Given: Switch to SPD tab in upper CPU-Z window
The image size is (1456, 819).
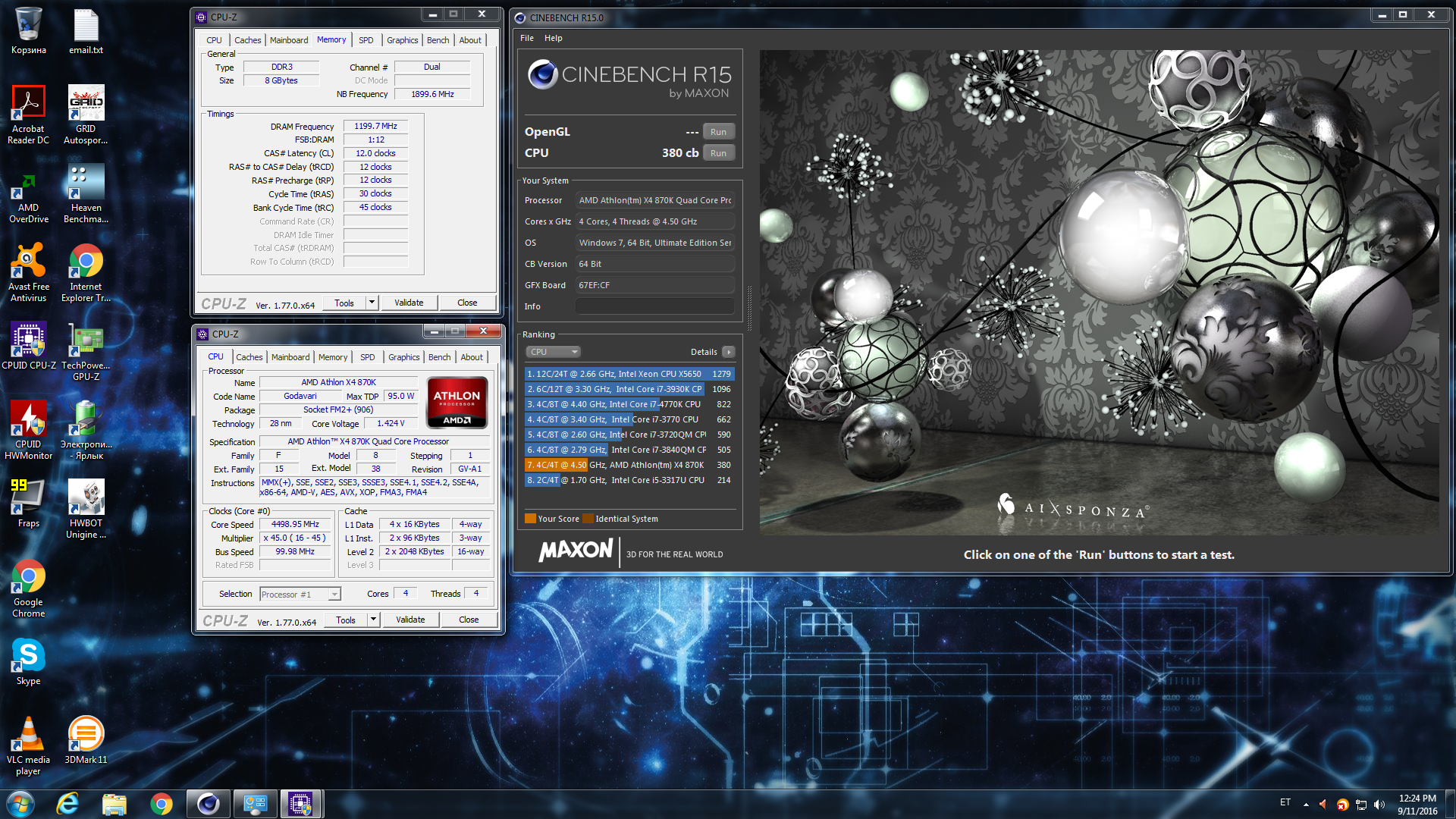Looking at the screenshot, I should tap(366, 40).
